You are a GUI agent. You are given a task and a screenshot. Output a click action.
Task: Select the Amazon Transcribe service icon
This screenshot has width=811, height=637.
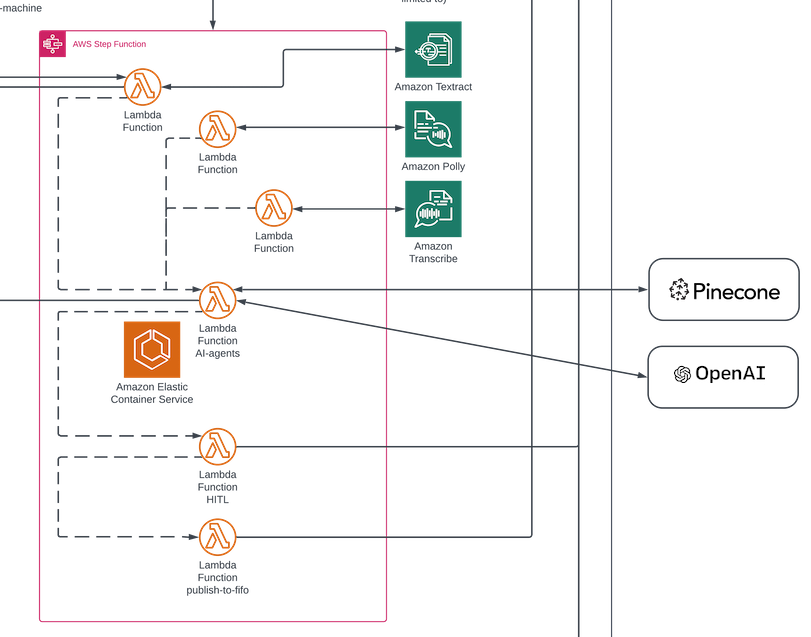(x=433, y=209)
